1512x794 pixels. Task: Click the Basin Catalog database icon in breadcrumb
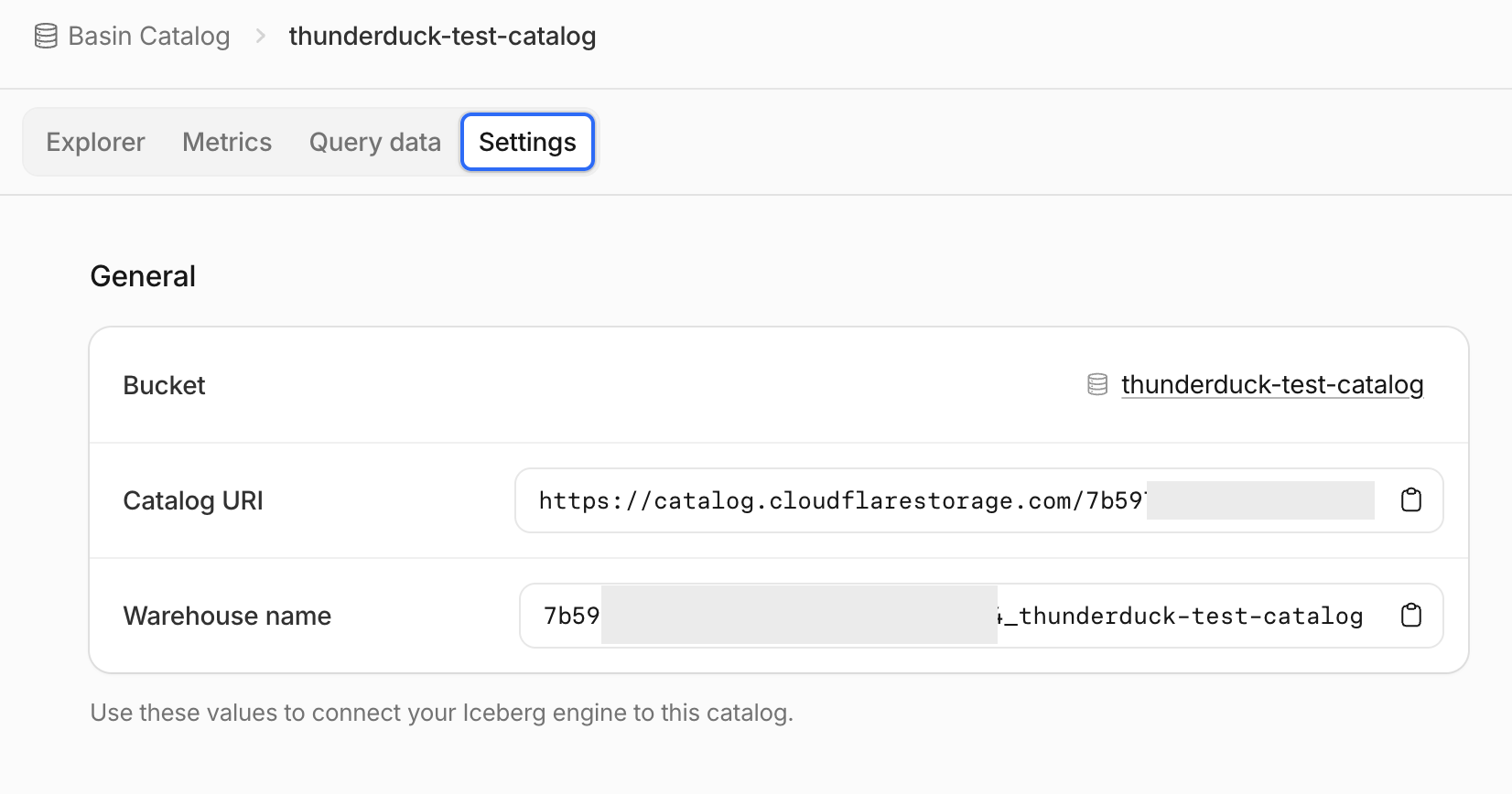pyautogui.click(x=46, y=37)
